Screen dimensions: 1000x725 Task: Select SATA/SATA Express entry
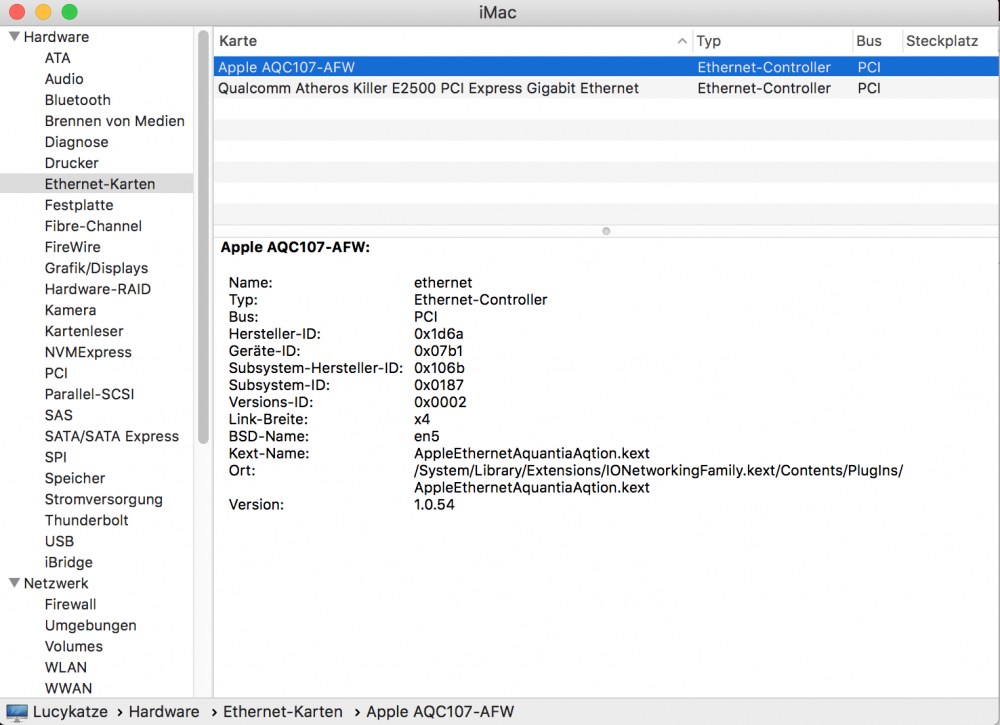click(112, 437)
